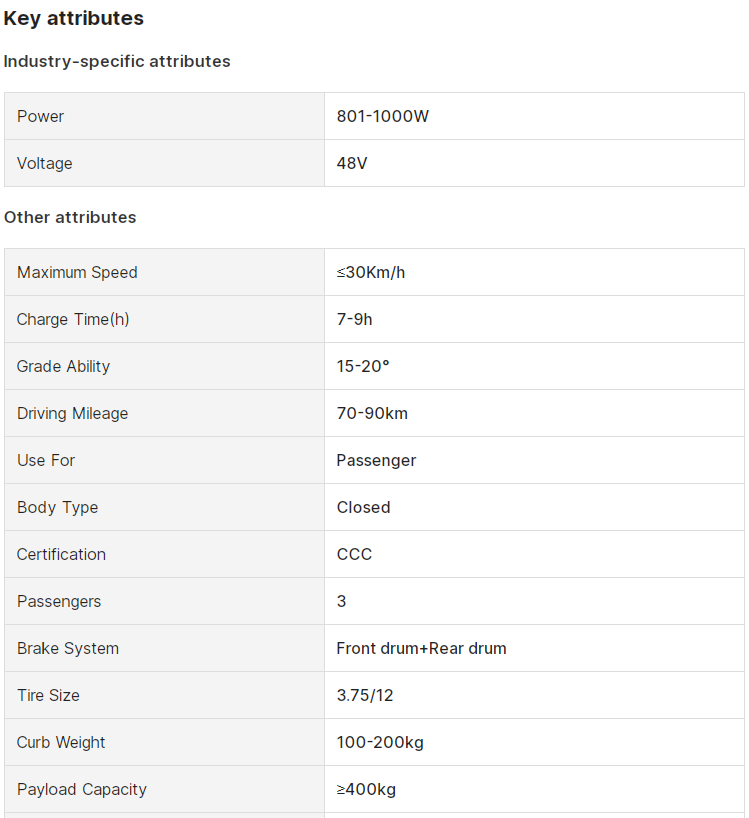Viewport: 749px width, 818px height.
Task: Click the Passengers label cell
Action: pos(59,601)
